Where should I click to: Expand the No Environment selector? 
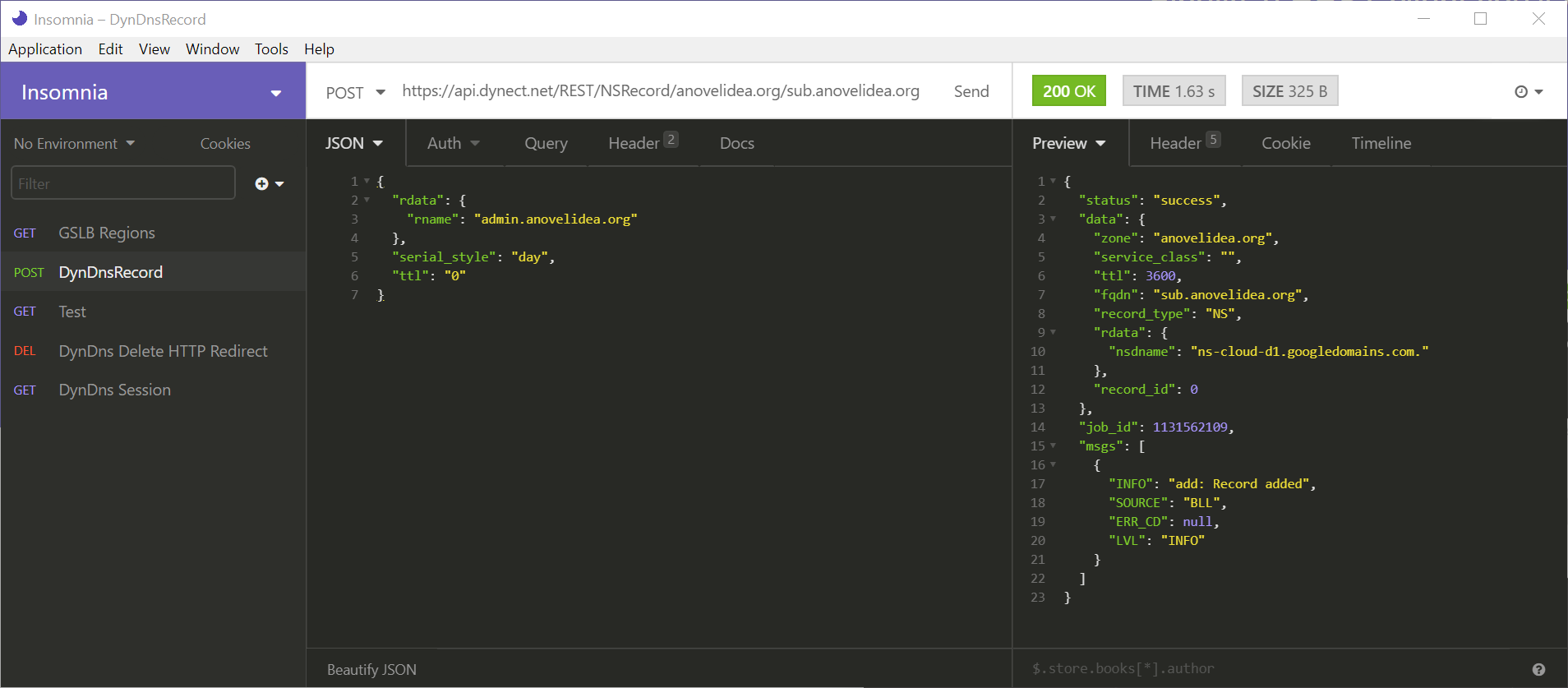coord(74,144)
